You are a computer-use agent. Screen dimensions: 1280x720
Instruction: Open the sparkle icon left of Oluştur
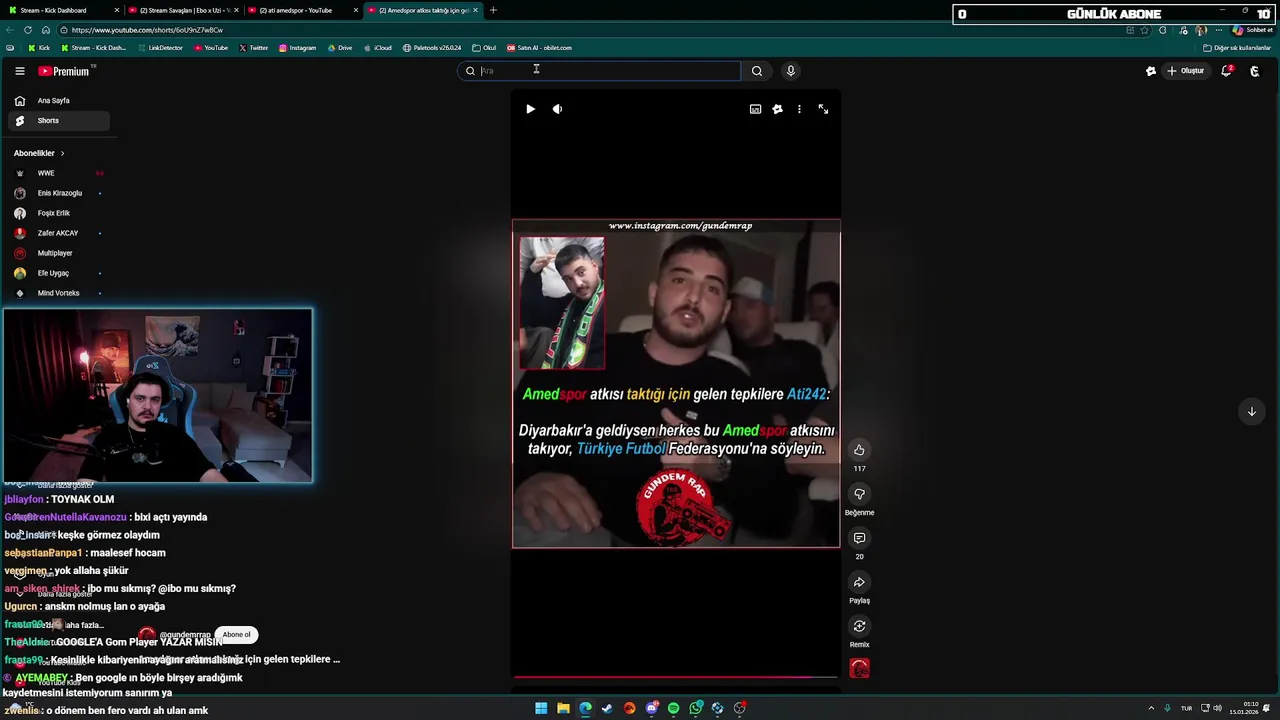click(1151, 71)
